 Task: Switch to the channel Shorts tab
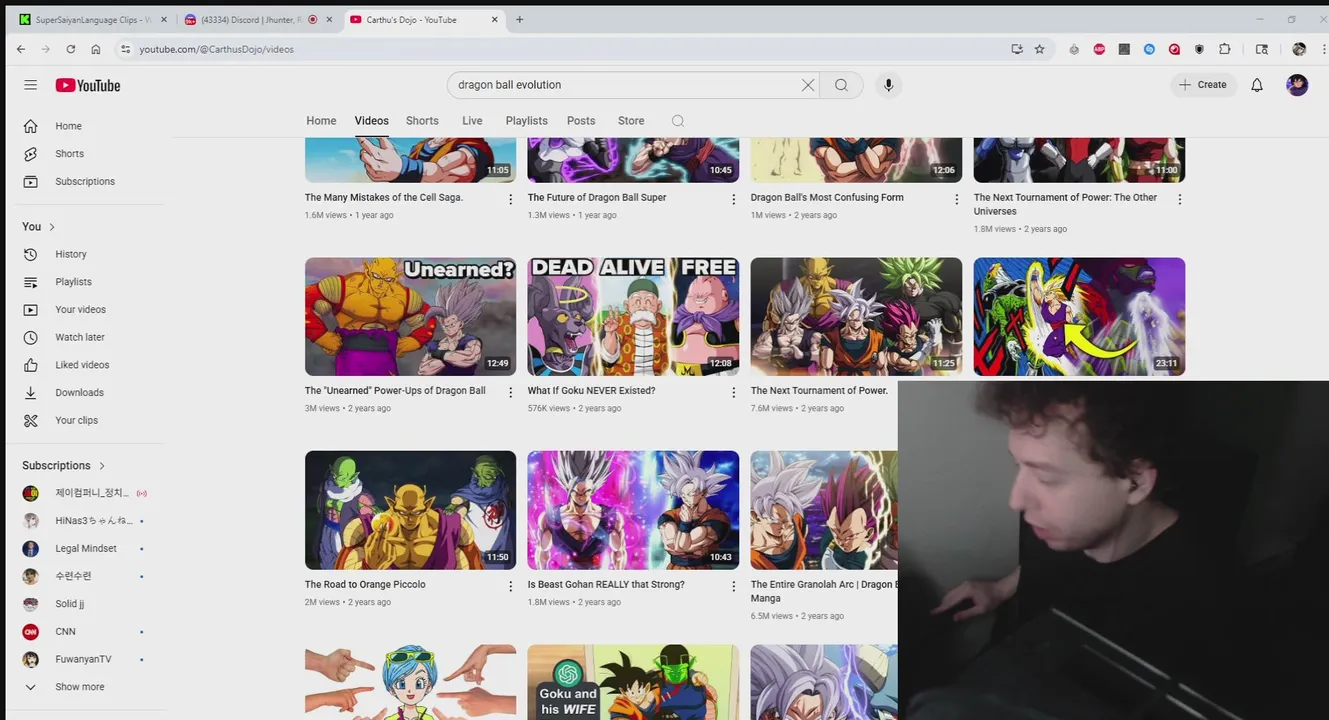pos(422,121)
